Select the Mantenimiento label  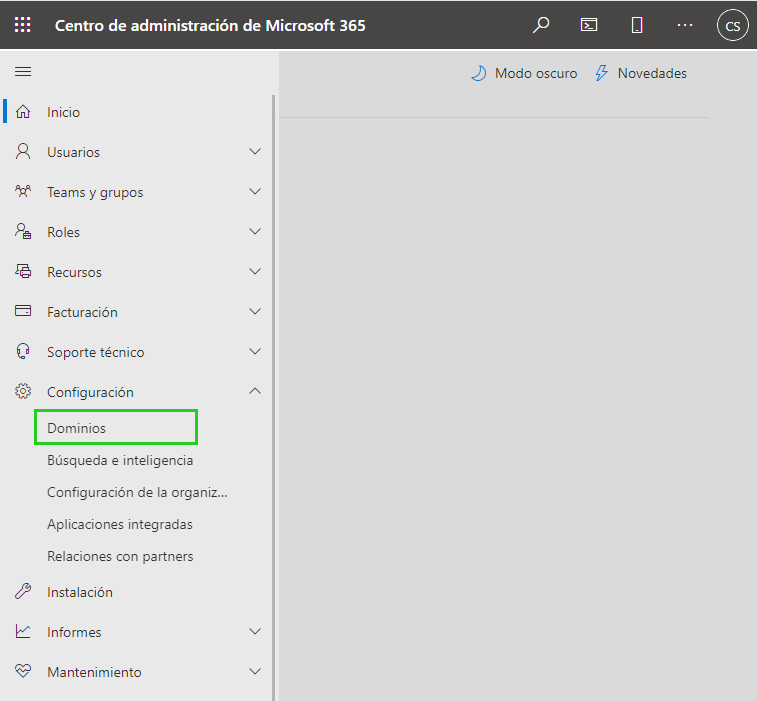point(94,673)
